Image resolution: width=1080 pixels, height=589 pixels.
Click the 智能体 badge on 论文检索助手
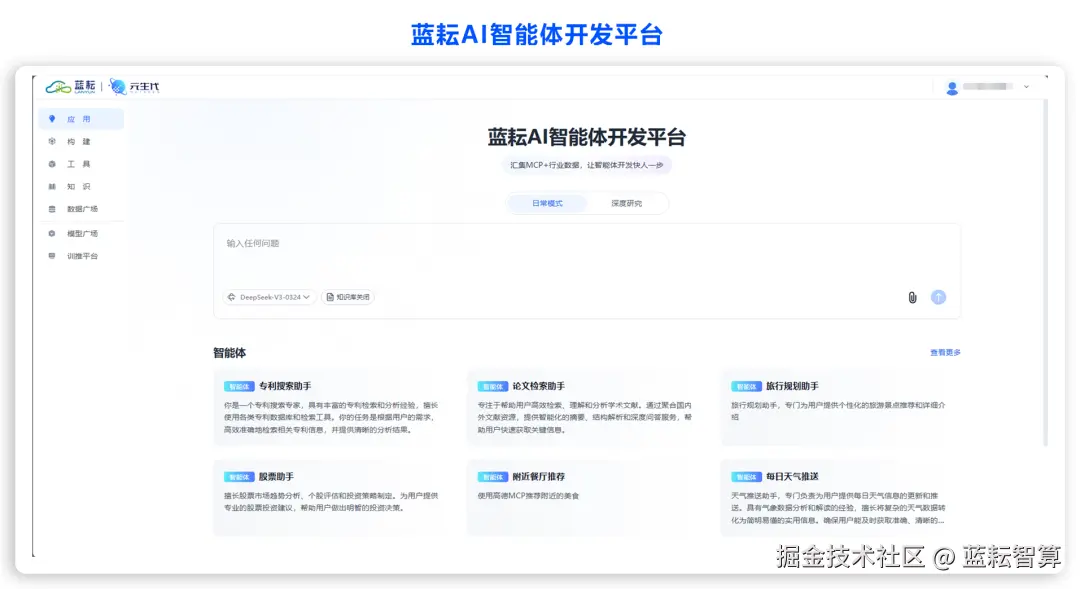(492, 386)
